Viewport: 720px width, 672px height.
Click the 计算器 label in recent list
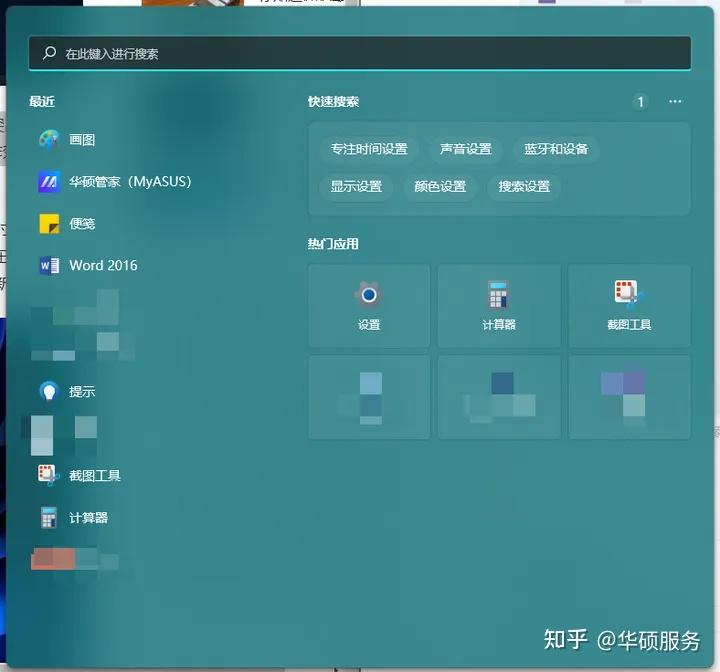tap(89, 518)
